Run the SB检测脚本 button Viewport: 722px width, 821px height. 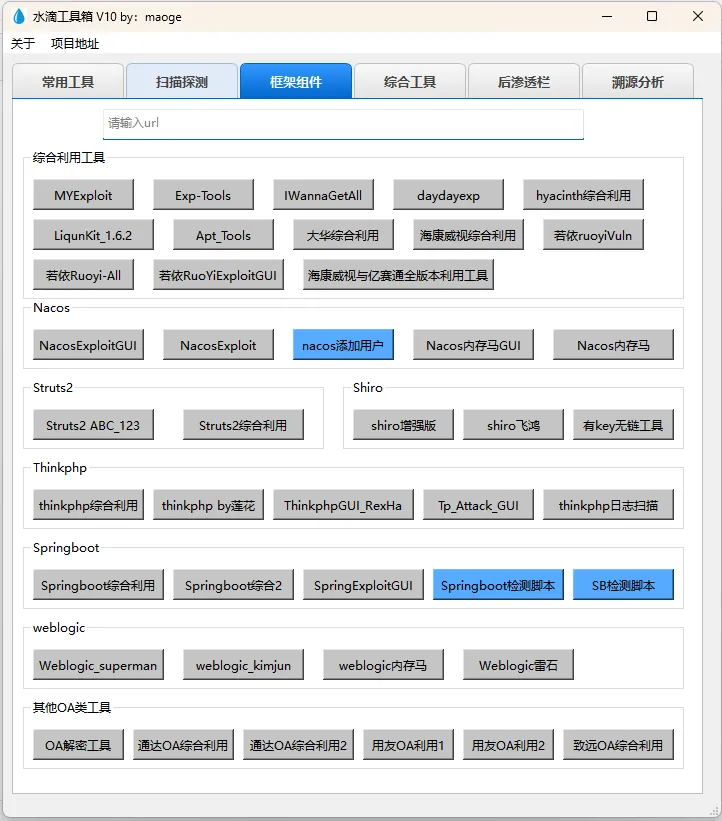click(x=623, y=585)
